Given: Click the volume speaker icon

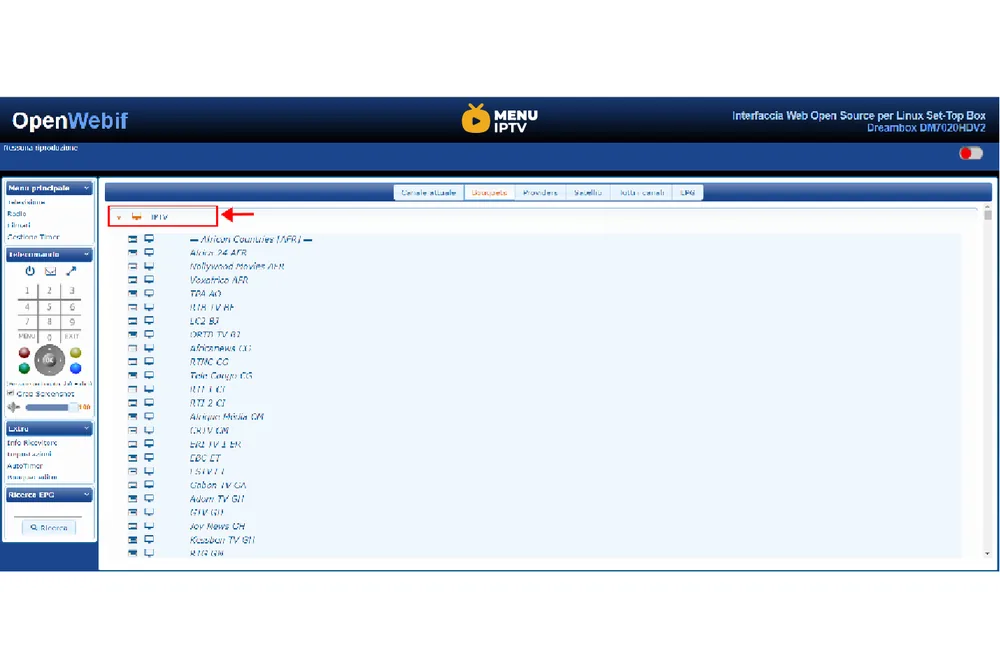Looking at the screenshot, I should [x=13, y=407].
